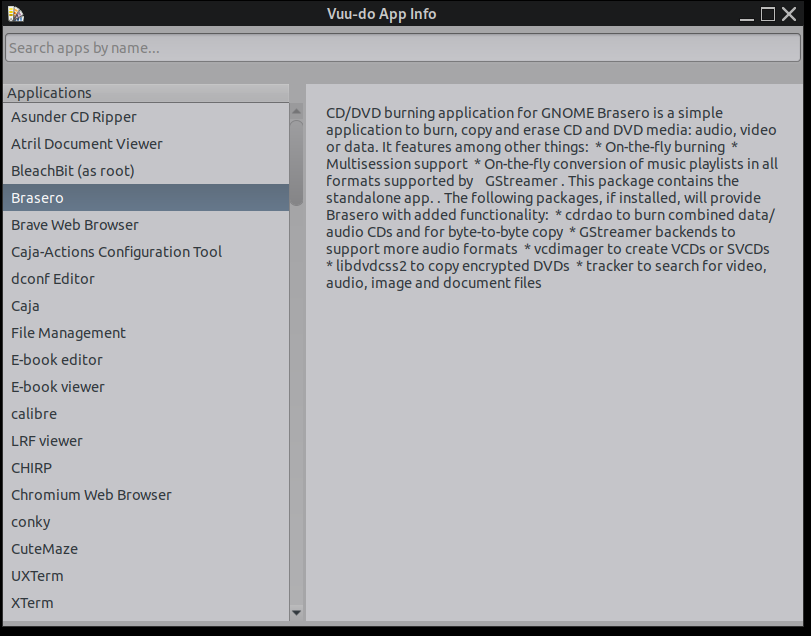Select File Management entry
The width and height of the screenshot is (811, 636).
[146, 332]
